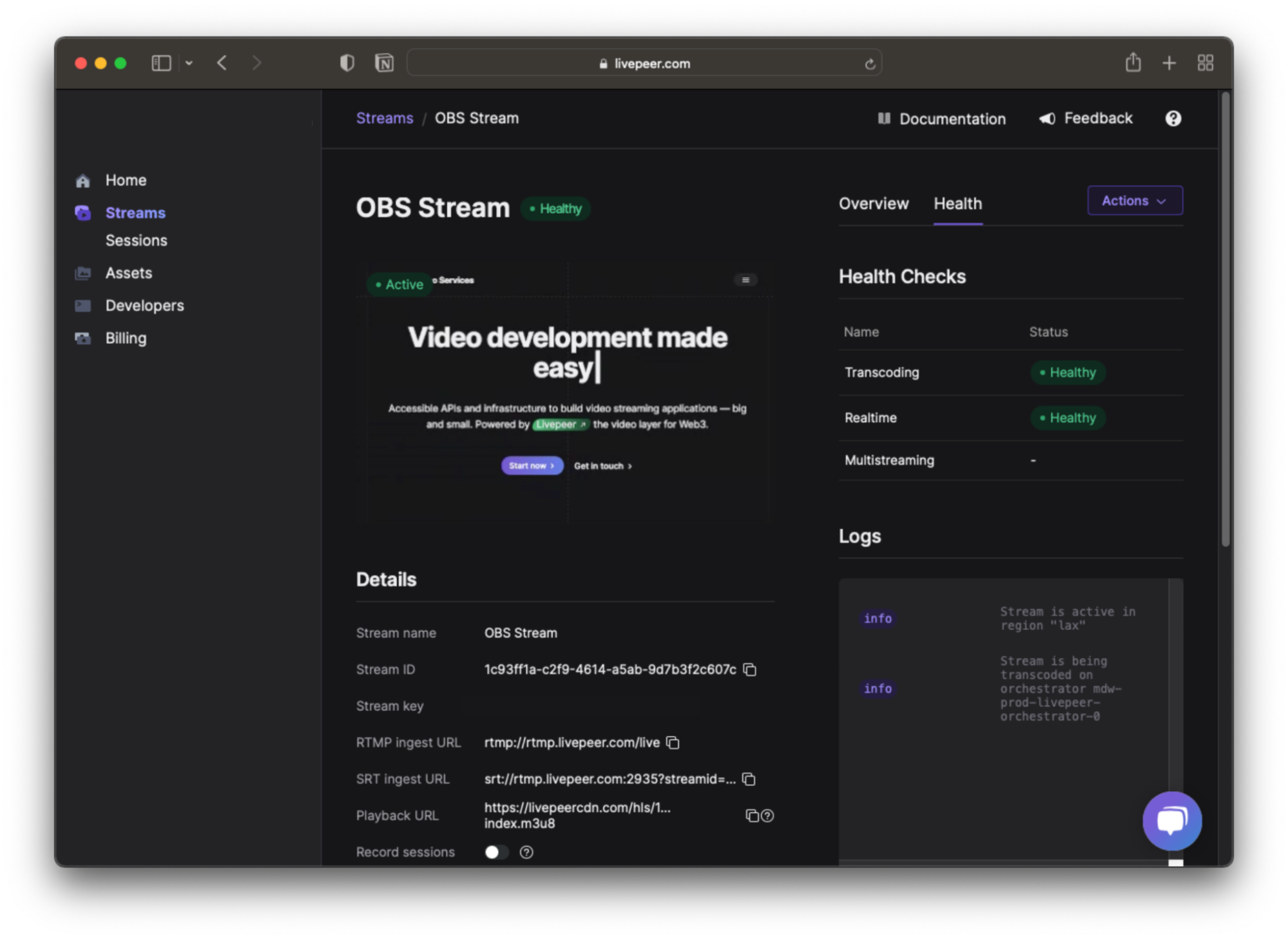The image size is (1288, 940).
Task: Click the question mark help icon in header
Action: pyautogui.click(x=1173, y=119)
